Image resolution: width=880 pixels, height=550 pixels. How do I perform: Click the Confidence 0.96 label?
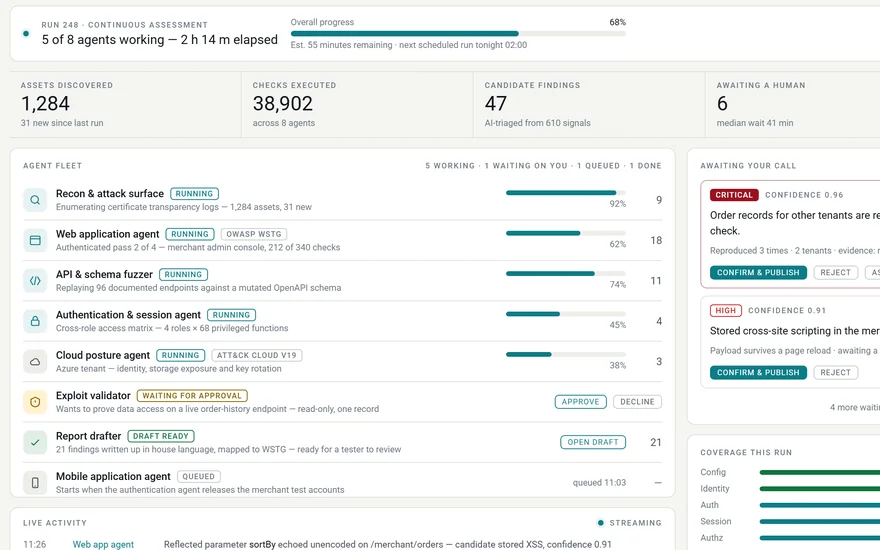[x=804, y=195]
